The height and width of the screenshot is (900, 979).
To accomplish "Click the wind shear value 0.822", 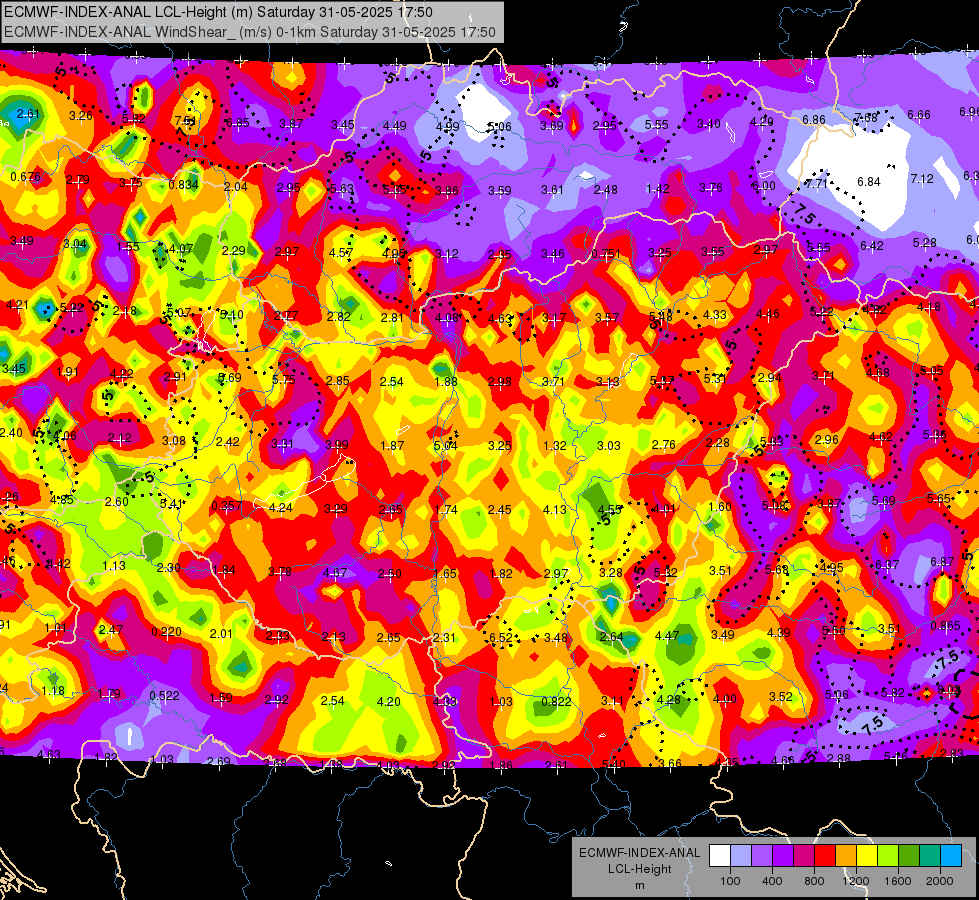I will [x=556, y=701].
